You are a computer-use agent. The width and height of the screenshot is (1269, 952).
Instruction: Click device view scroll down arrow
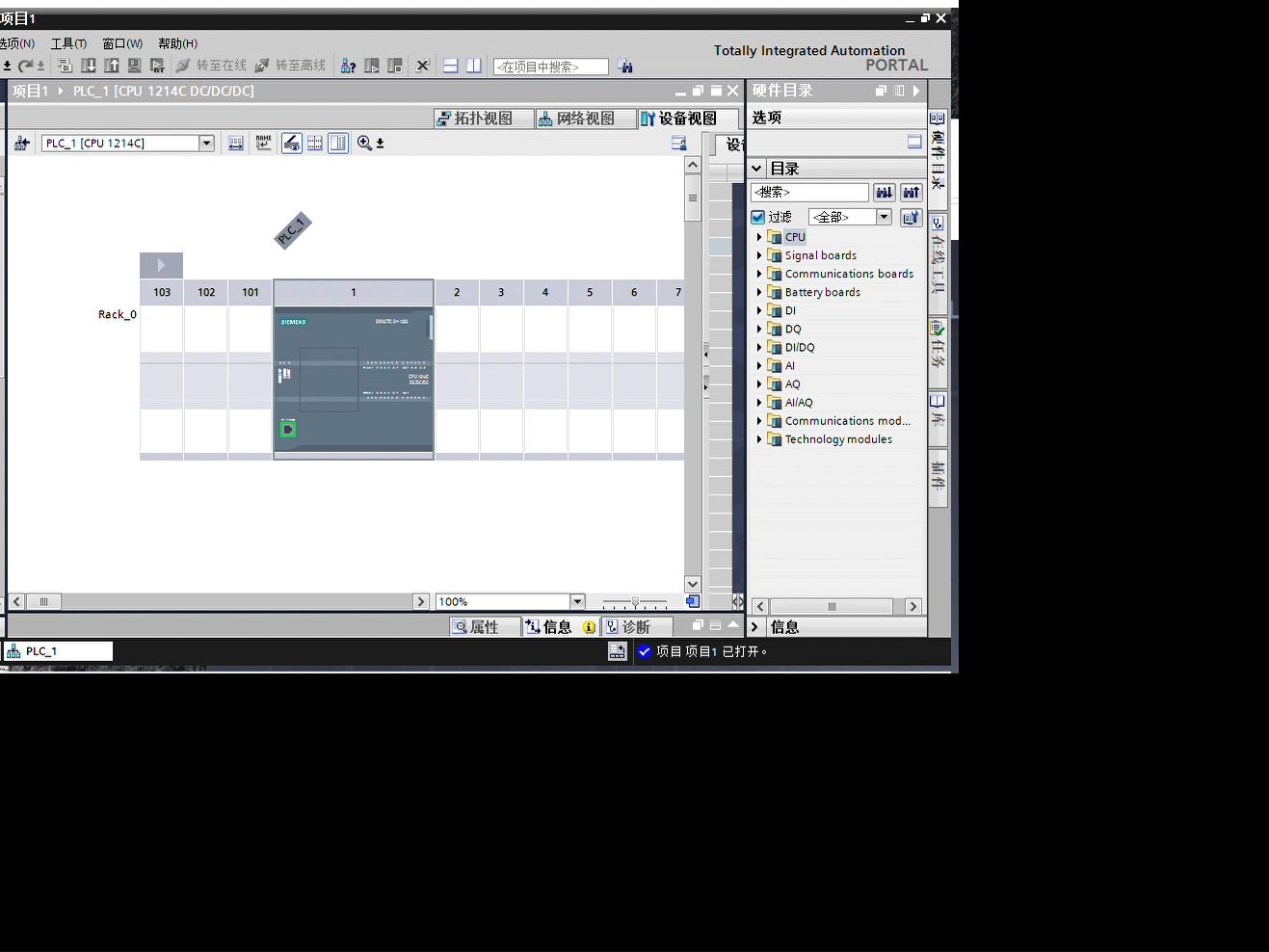[692, 584]
